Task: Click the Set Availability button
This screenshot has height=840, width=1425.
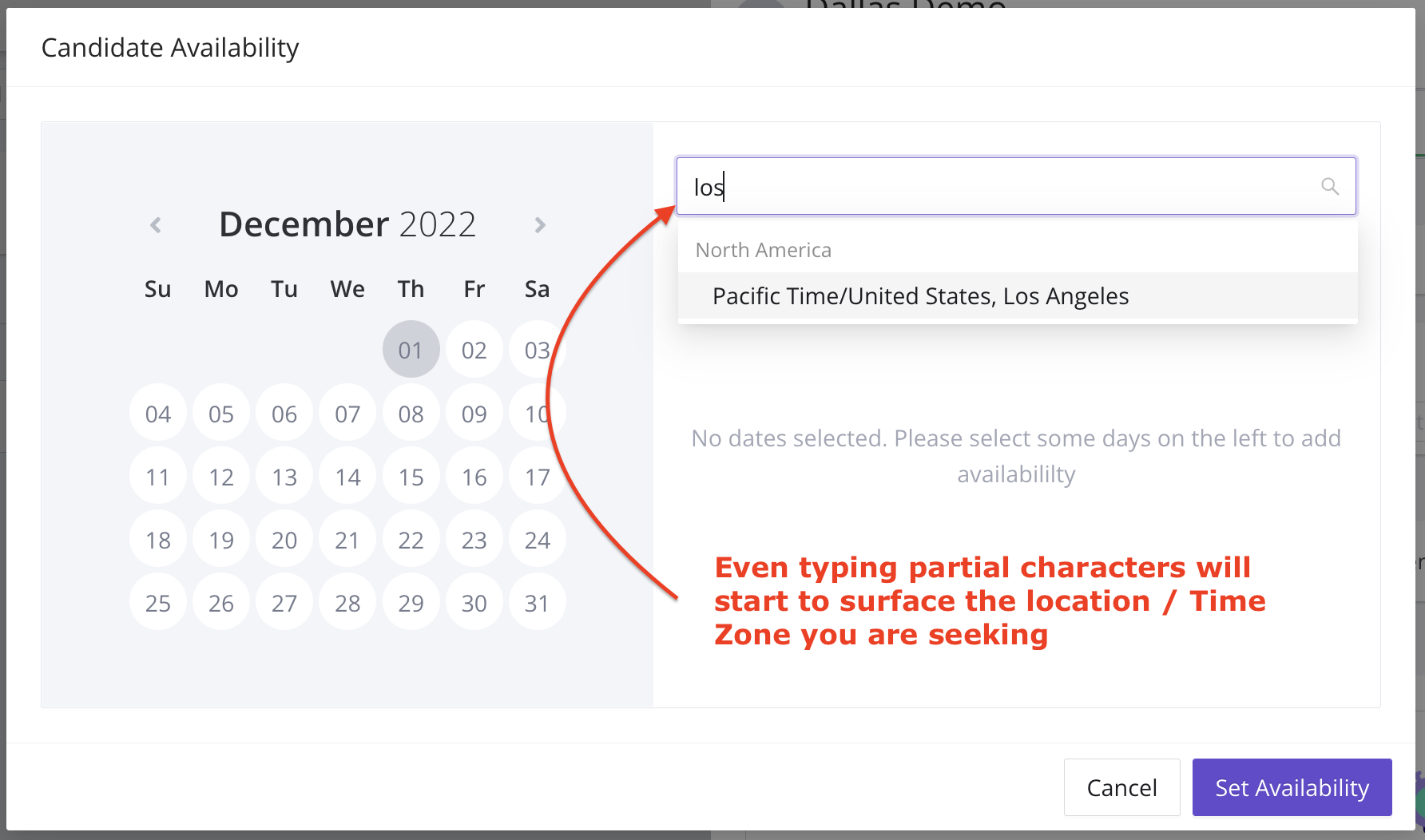Action: [x=1292, y=787]
